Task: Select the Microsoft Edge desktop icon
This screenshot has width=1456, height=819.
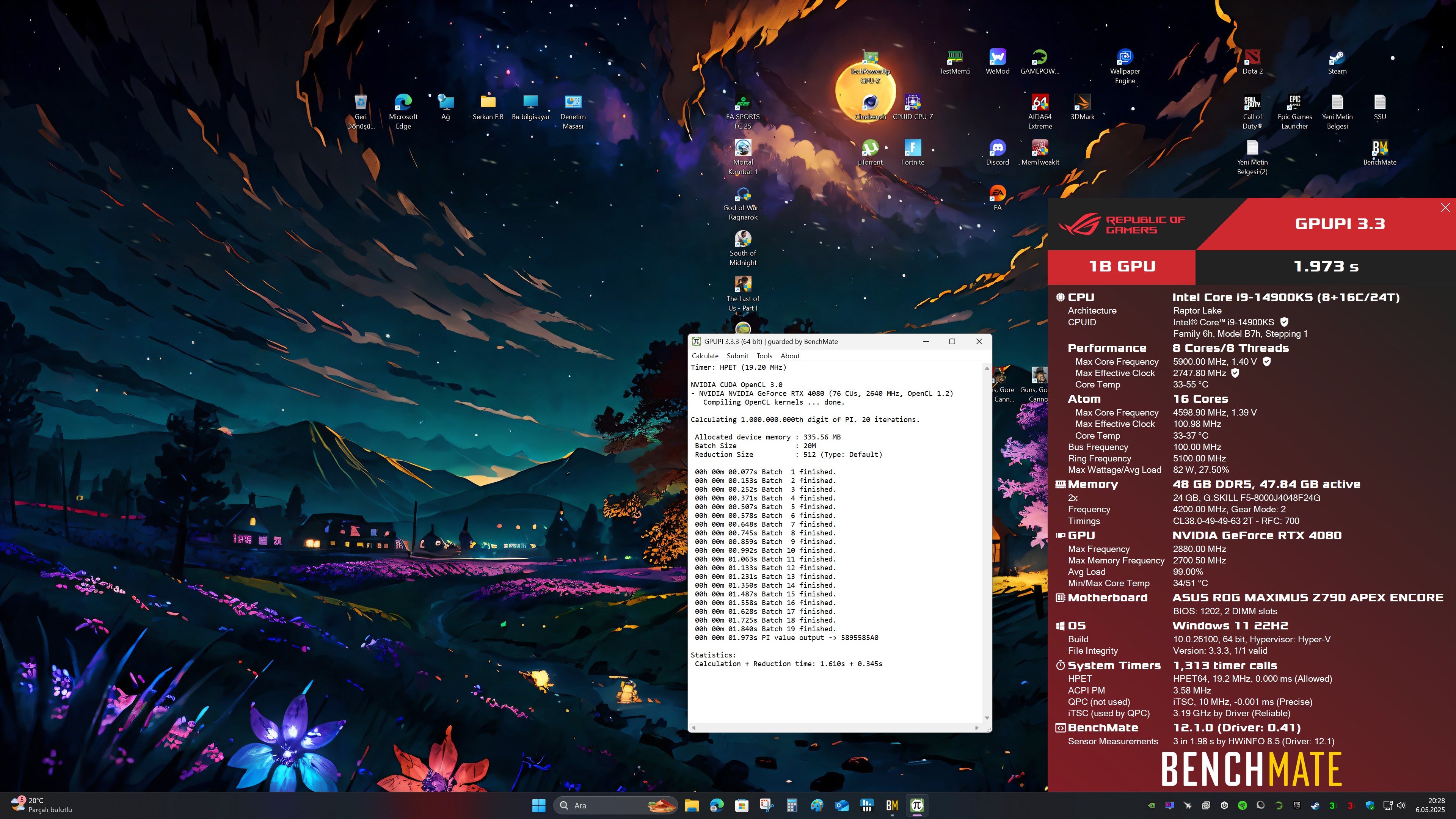Action: coord(403,112)
